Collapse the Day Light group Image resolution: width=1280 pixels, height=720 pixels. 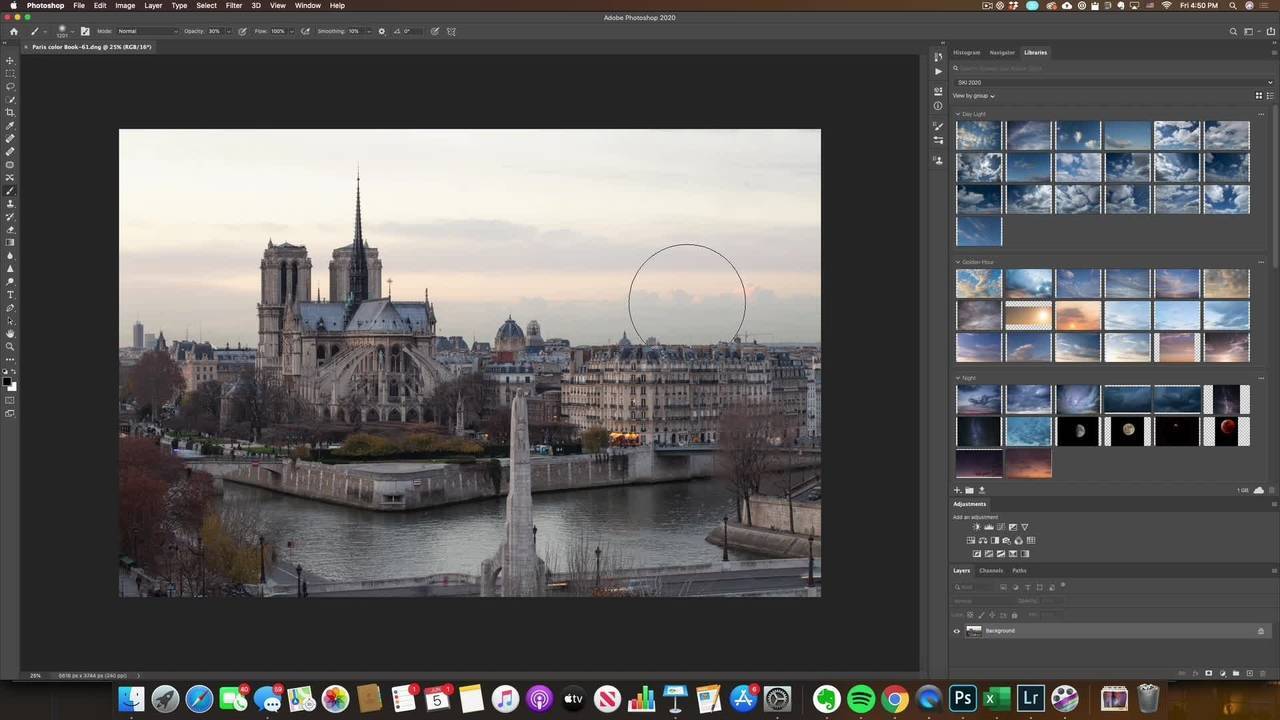(957, 114)
